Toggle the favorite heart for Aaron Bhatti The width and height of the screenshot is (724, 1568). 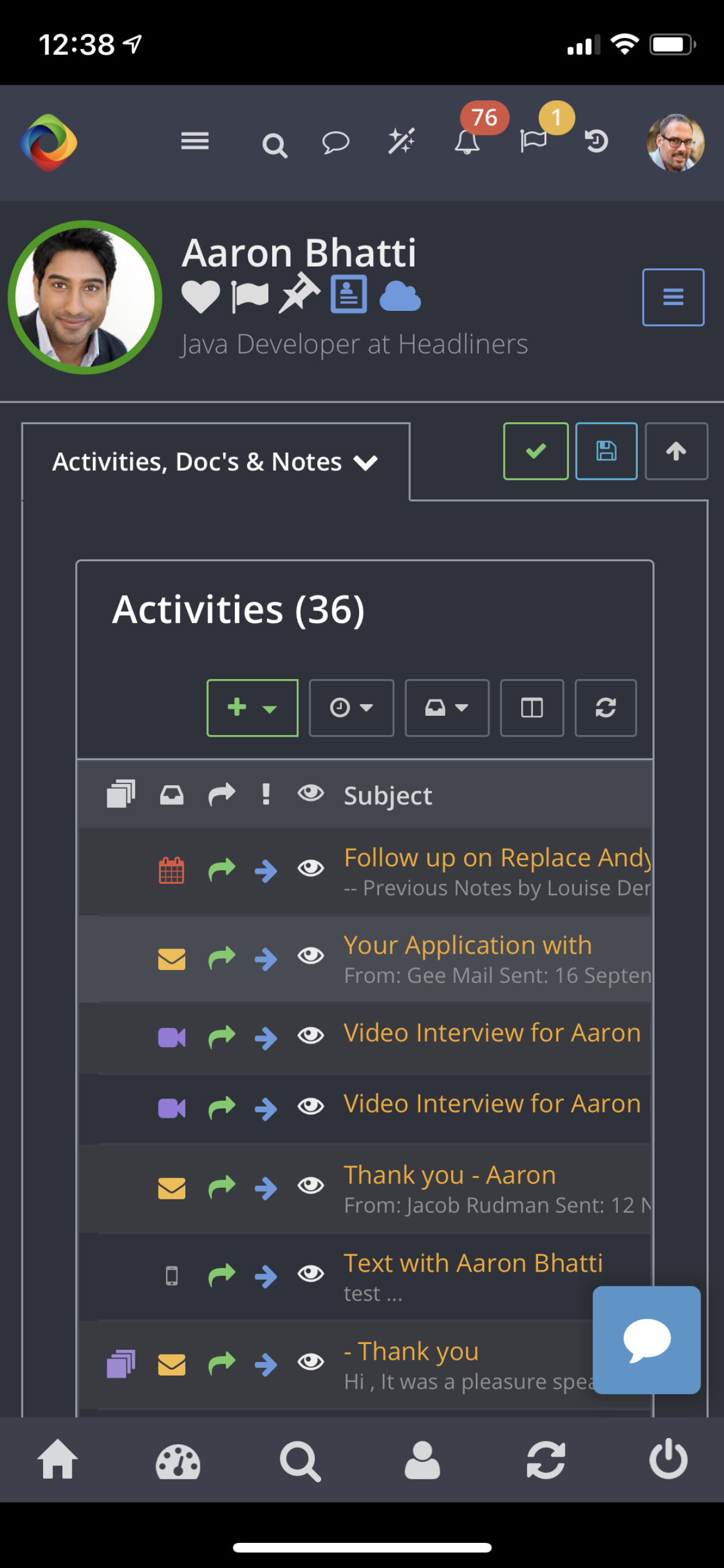tap(201, 297)
